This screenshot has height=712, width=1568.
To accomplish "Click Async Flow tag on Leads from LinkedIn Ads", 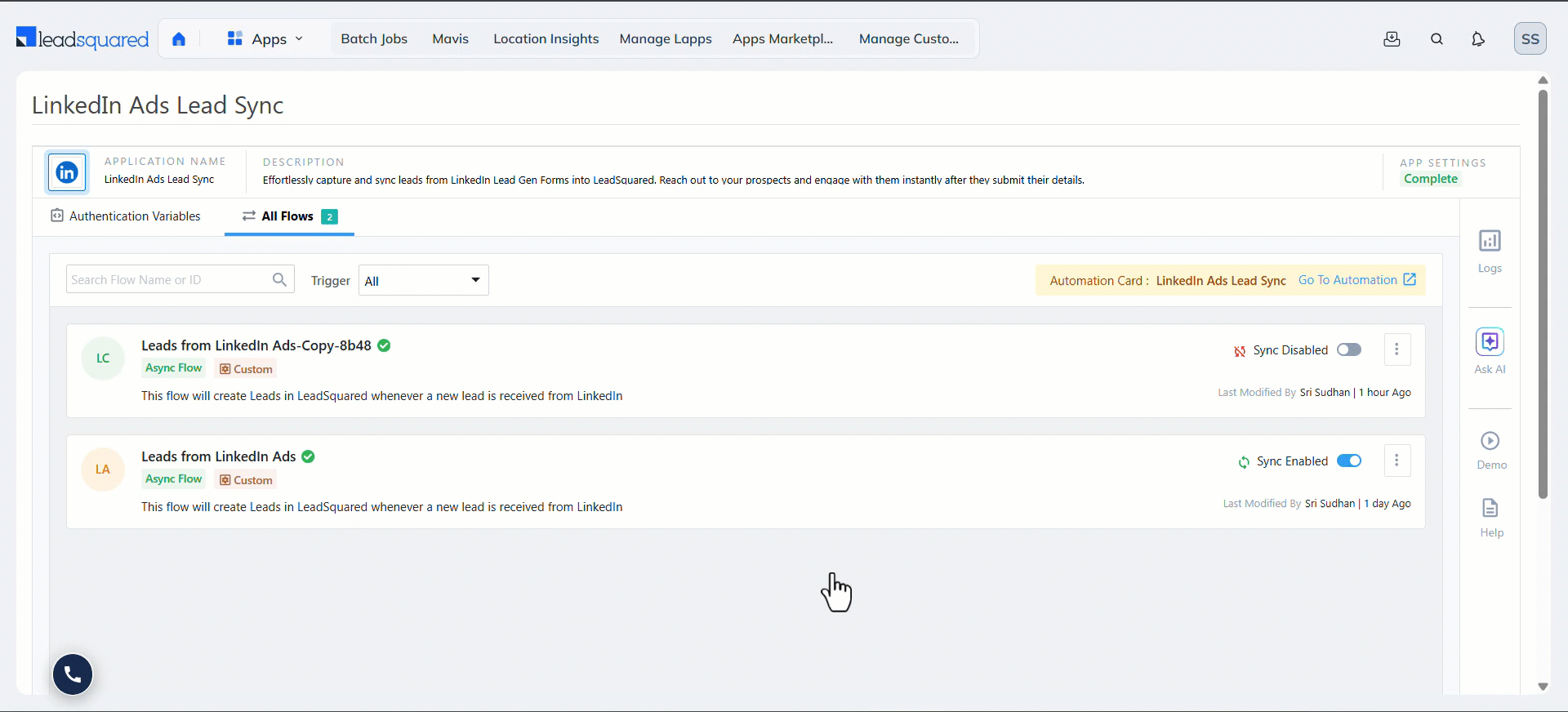I will point(174,479).
